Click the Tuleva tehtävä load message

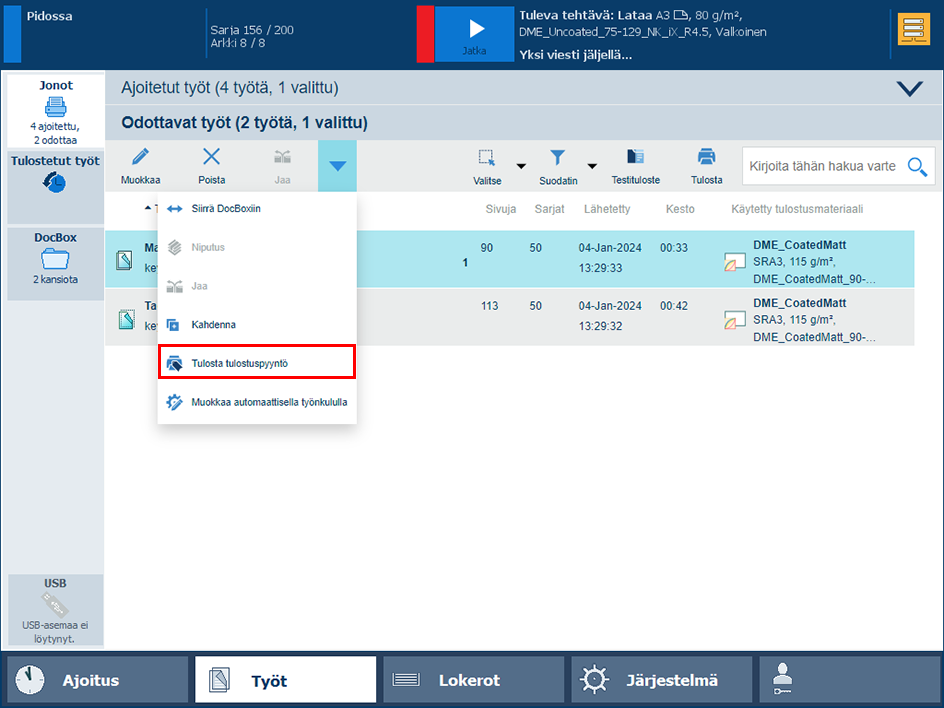pyautogui.click(x=643, y=23)
